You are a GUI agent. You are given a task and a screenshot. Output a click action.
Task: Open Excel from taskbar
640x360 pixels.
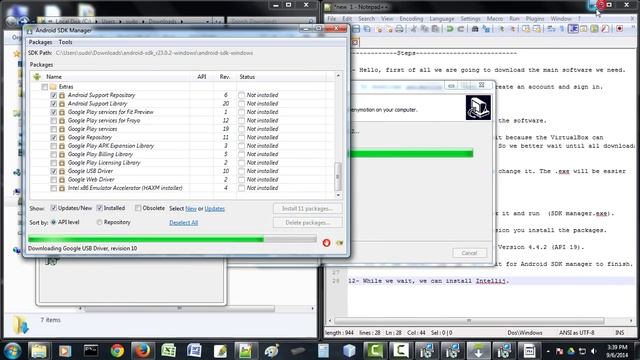pyautogui.click(x=168, y=351)
